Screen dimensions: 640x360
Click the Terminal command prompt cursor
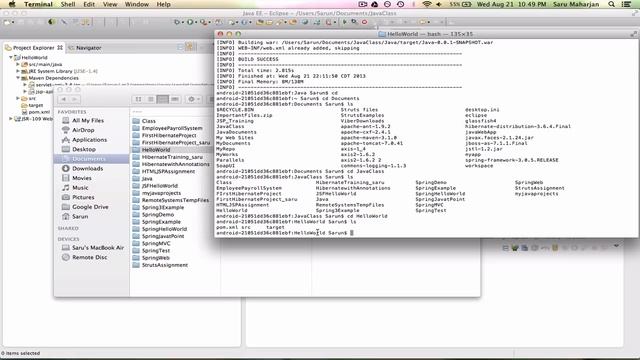click(352, 233)
